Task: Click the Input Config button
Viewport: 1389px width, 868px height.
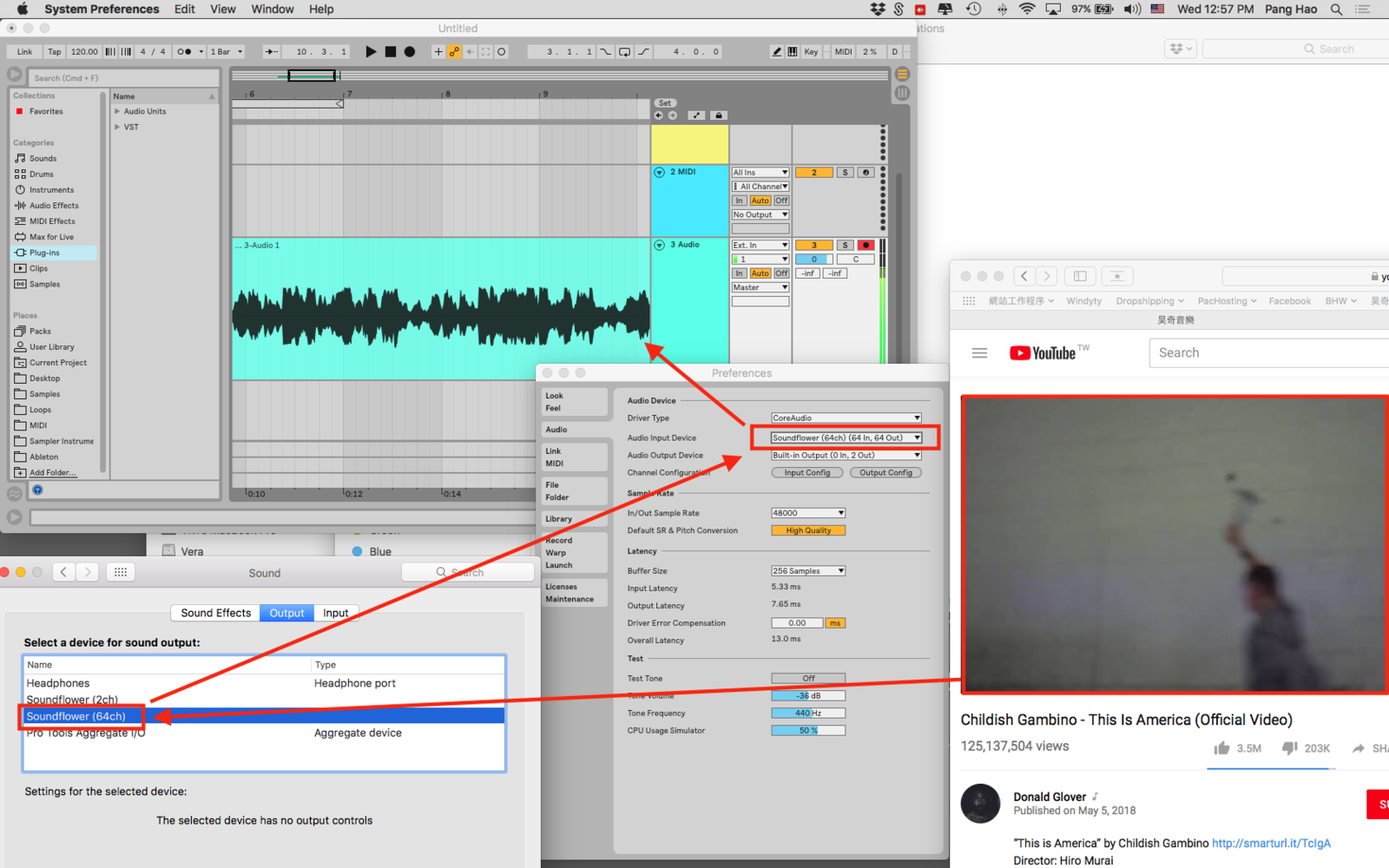Action: pos(807,473)
